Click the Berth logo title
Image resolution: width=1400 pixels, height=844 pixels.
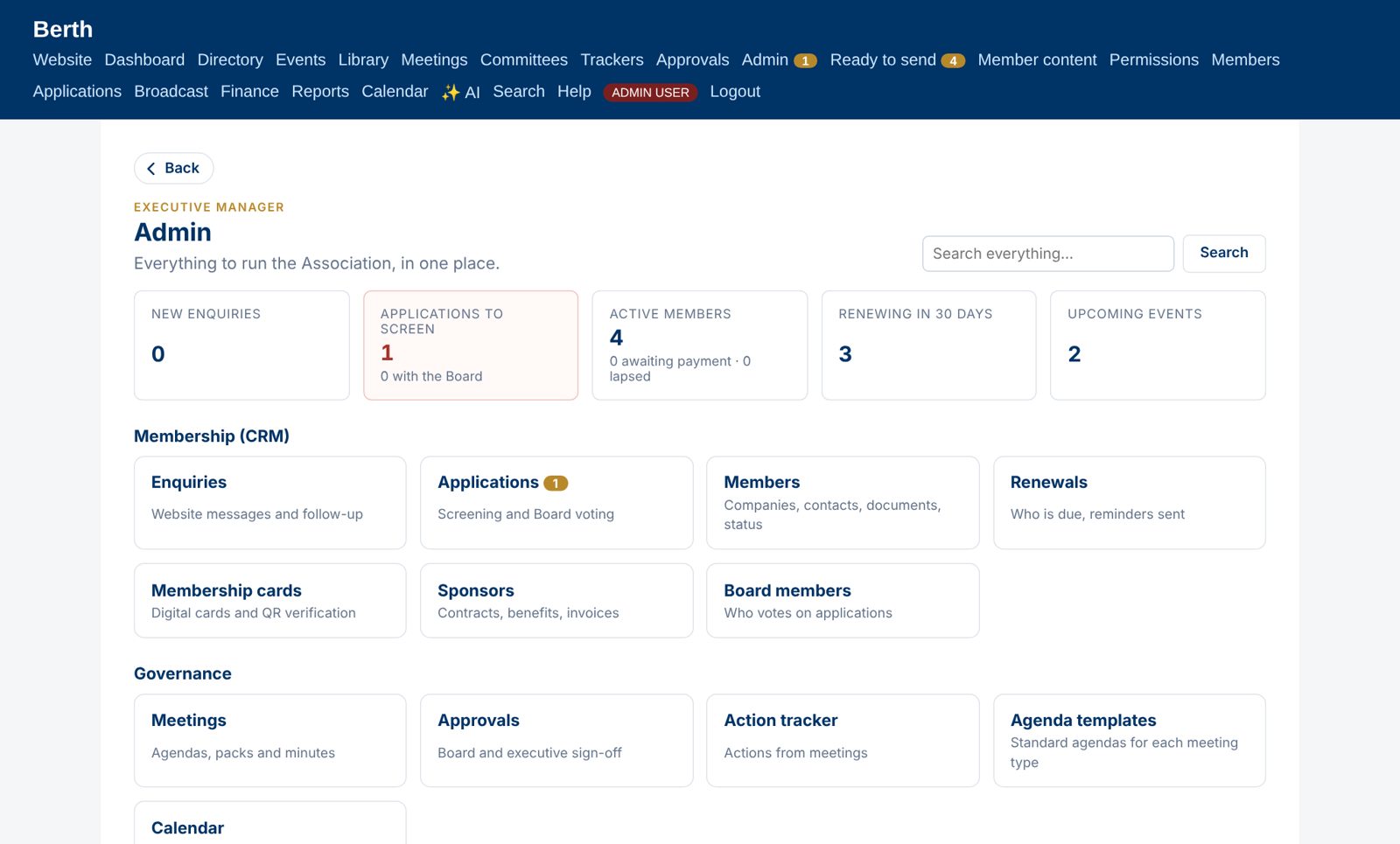click(63, 29)
